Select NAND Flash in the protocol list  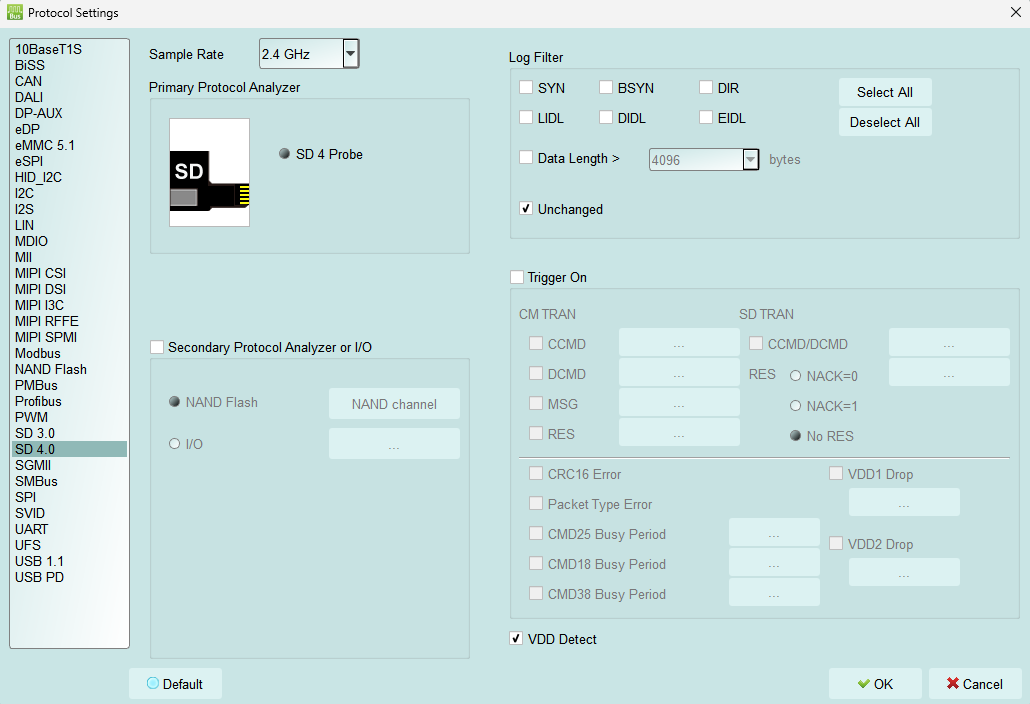tap(70, 369)
